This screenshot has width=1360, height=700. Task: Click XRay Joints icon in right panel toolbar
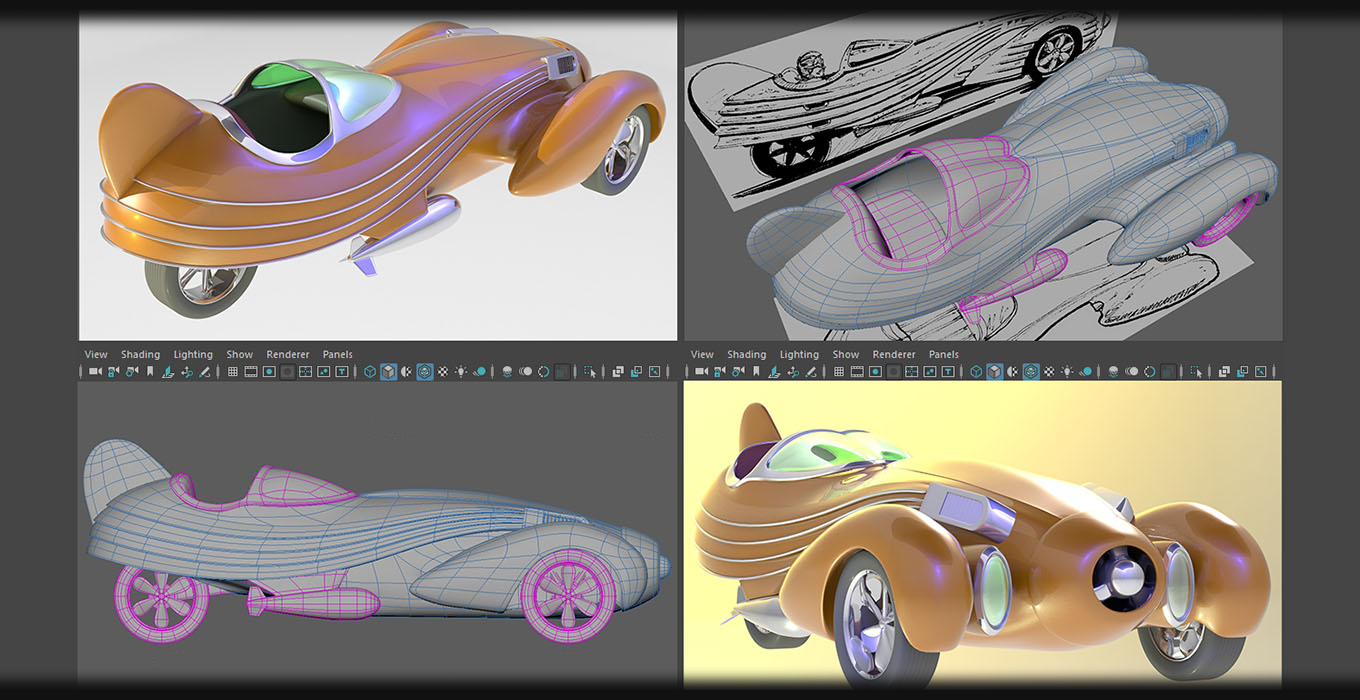[1259, 371]
